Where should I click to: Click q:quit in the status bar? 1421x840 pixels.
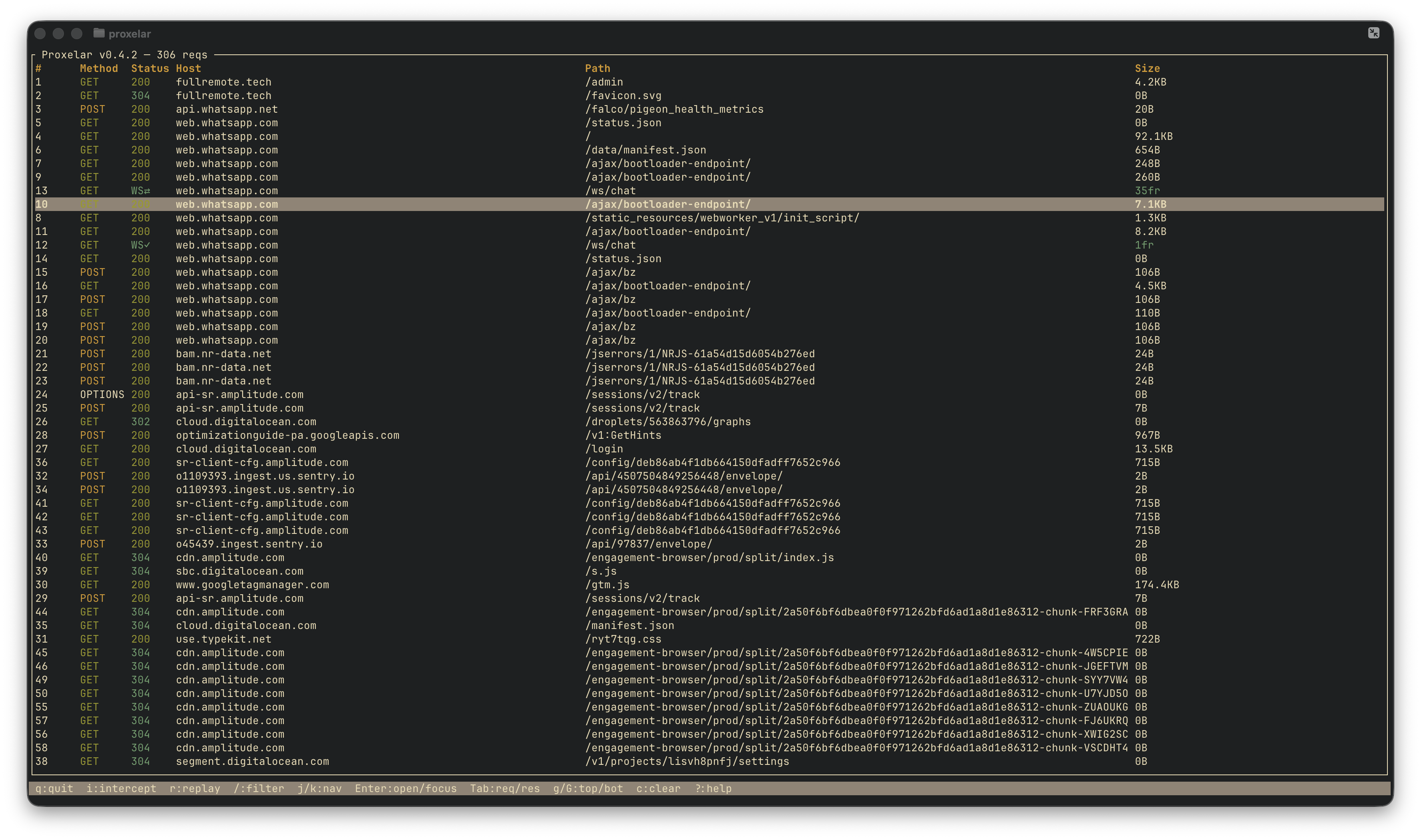pyautogui.click(x=54, y=788)
